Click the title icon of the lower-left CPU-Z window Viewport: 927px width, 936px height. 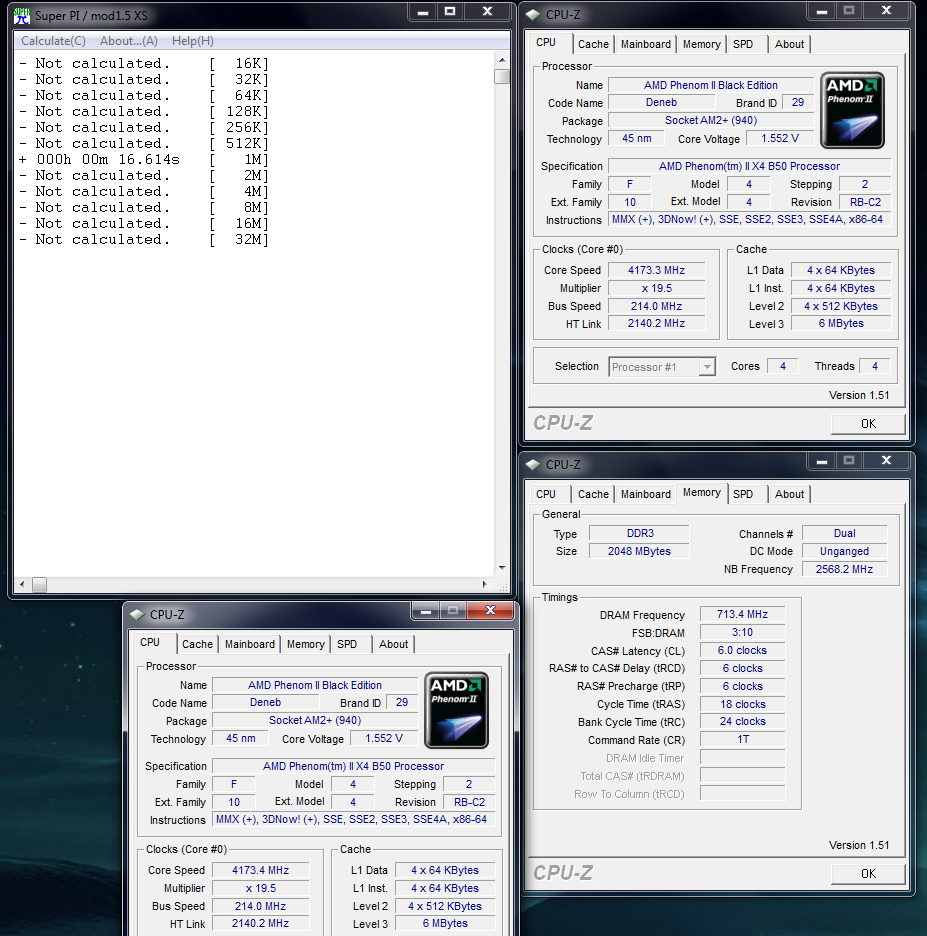pyautogui.click(x=137, y=614)
